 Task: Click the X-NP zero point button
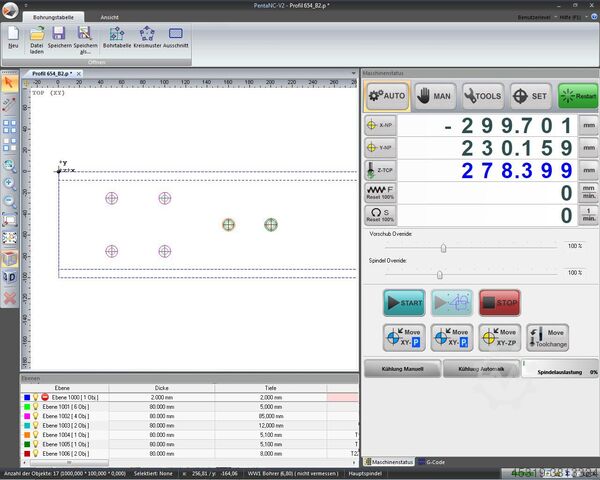coord(380,127)
